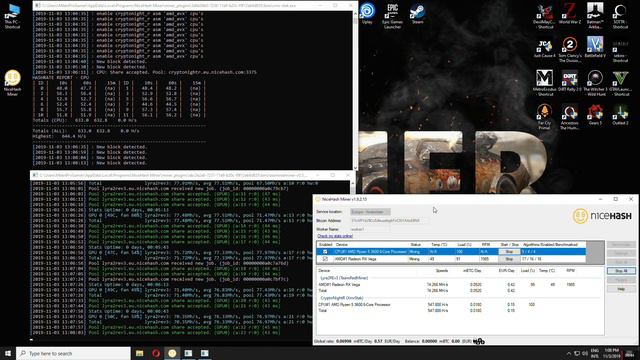Click scrollbar of the top console window
The height and width of the screenshot is (360, 640).
355,90
